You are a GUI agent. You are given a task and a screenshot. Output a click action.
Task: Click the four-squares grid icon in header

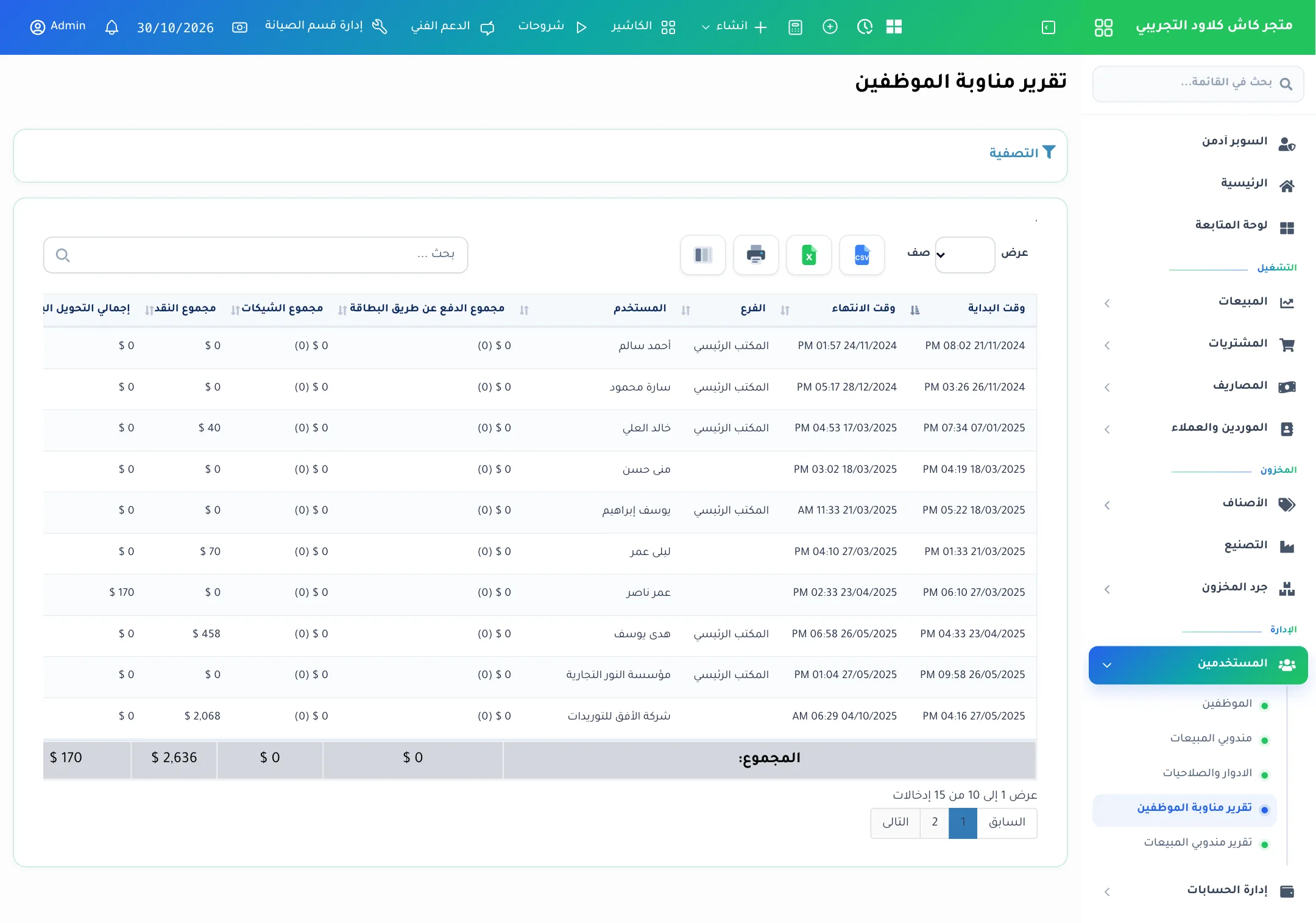[x=894, y=27]
